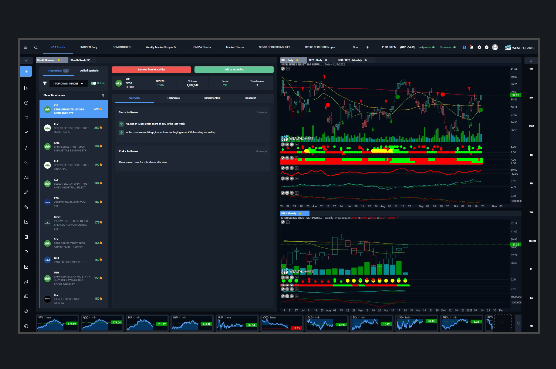Toggle the green switch beside the filter dropdown
The width and height of the screenshot is (556, 369).
(94, 84)
